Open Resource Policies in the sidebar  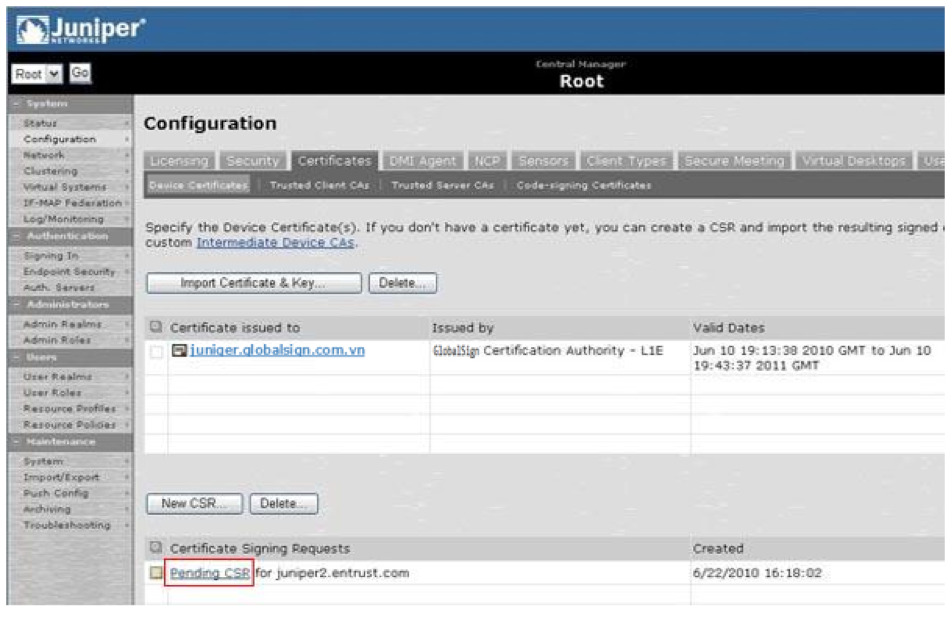pos(69,424)
